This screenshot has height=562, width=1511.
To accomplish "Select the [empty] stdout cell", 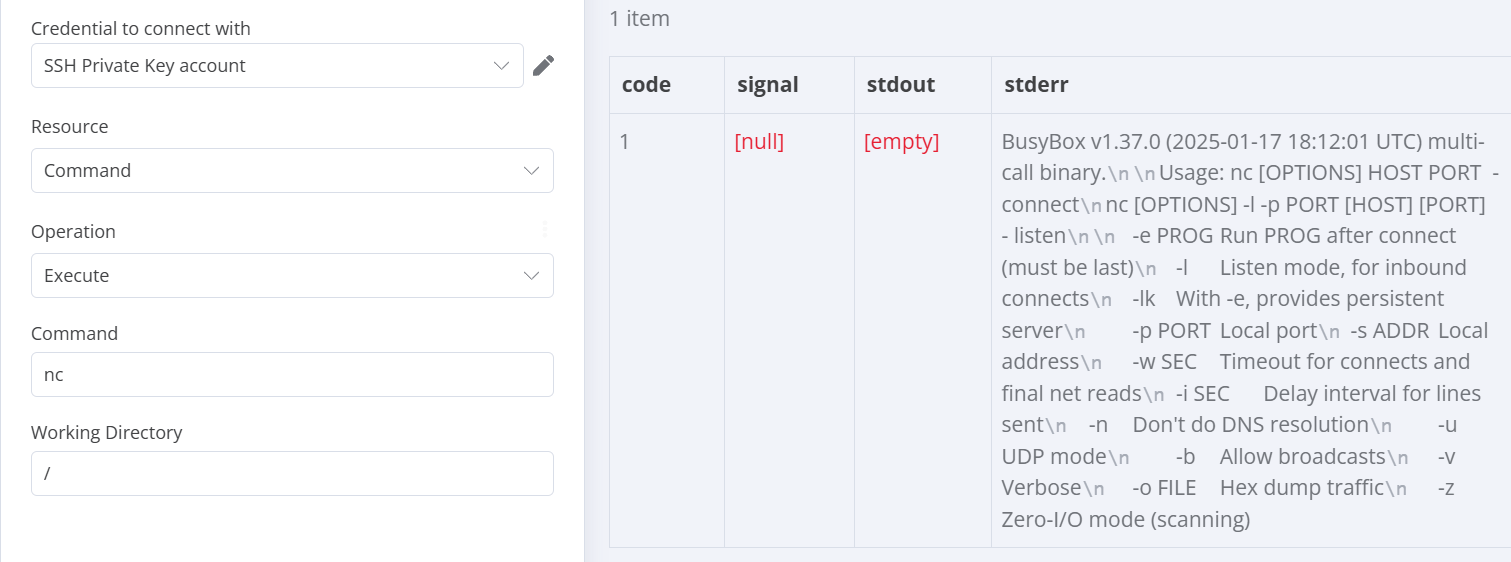I will pyautogui.click(x=923, y=330).
